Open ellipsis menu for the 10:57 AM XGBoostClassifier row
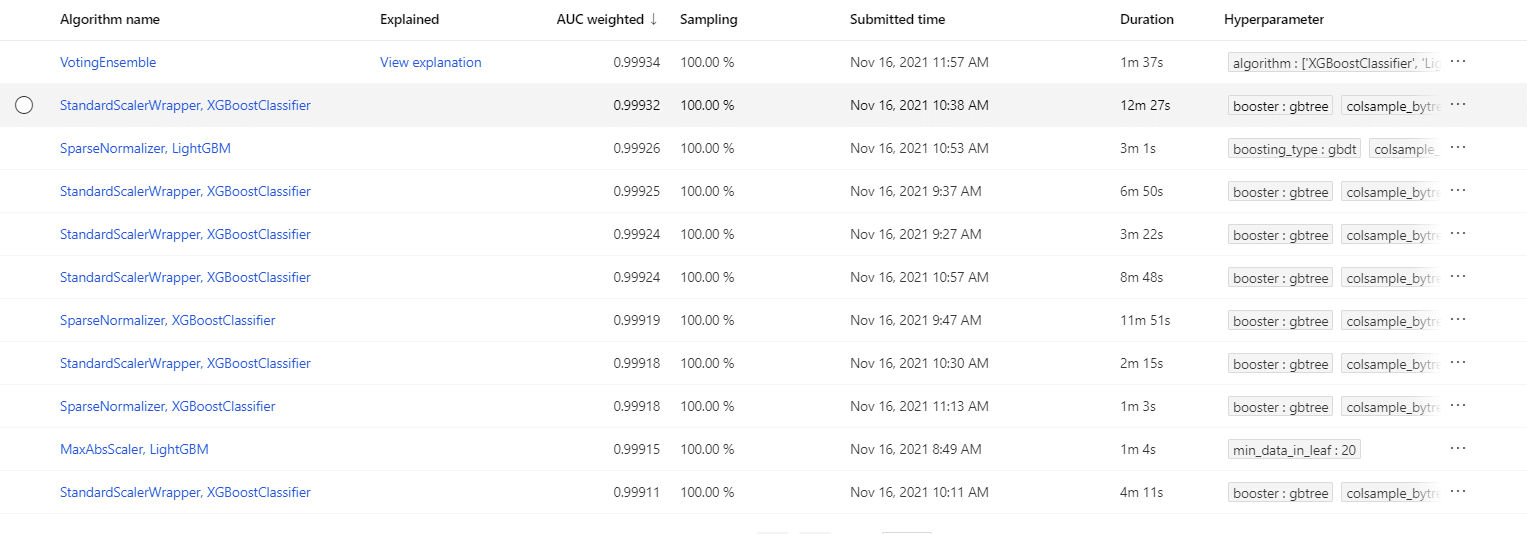 coord(1458,277)
